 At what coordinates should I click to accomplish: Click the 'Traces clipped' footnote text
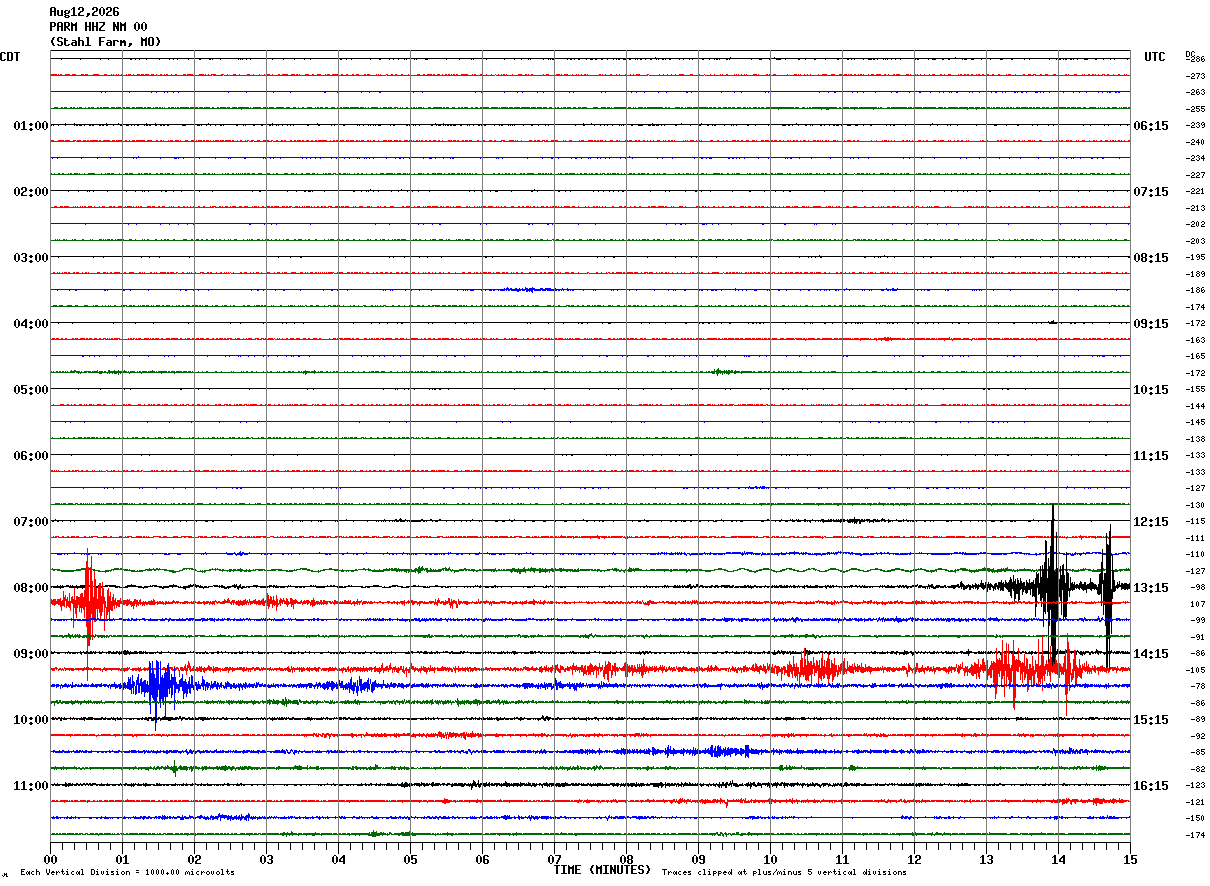tap(784, 873)
